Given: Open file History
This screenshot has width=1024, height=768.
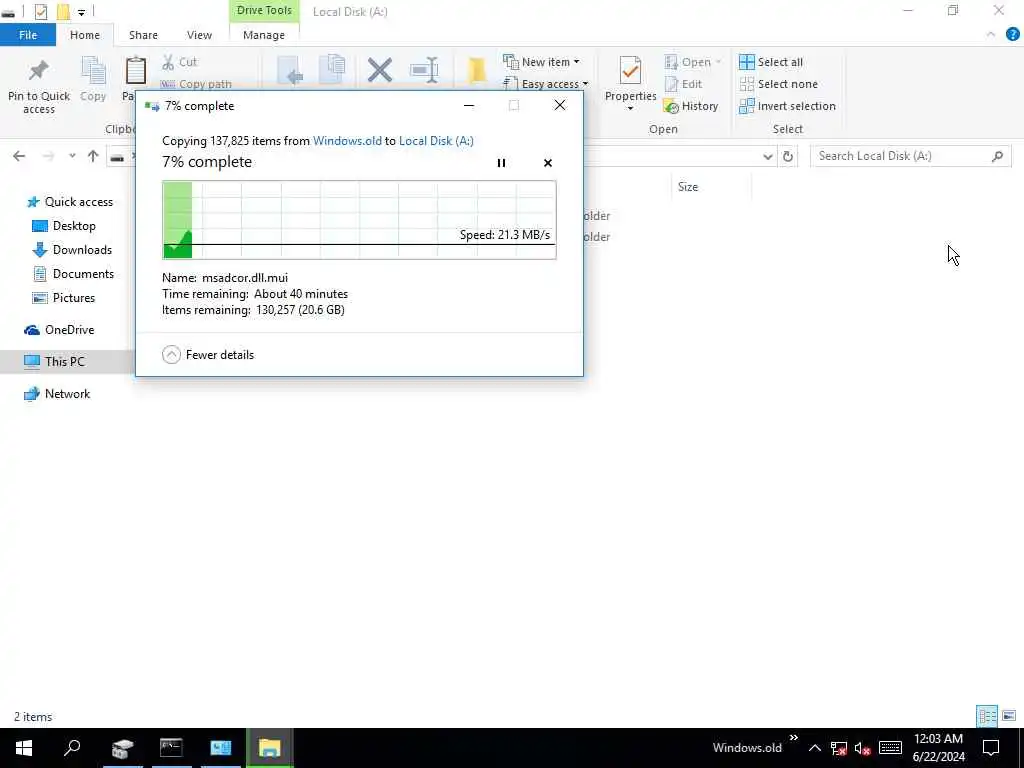Looking at the screenshot, I should click(x=691, y=106).
